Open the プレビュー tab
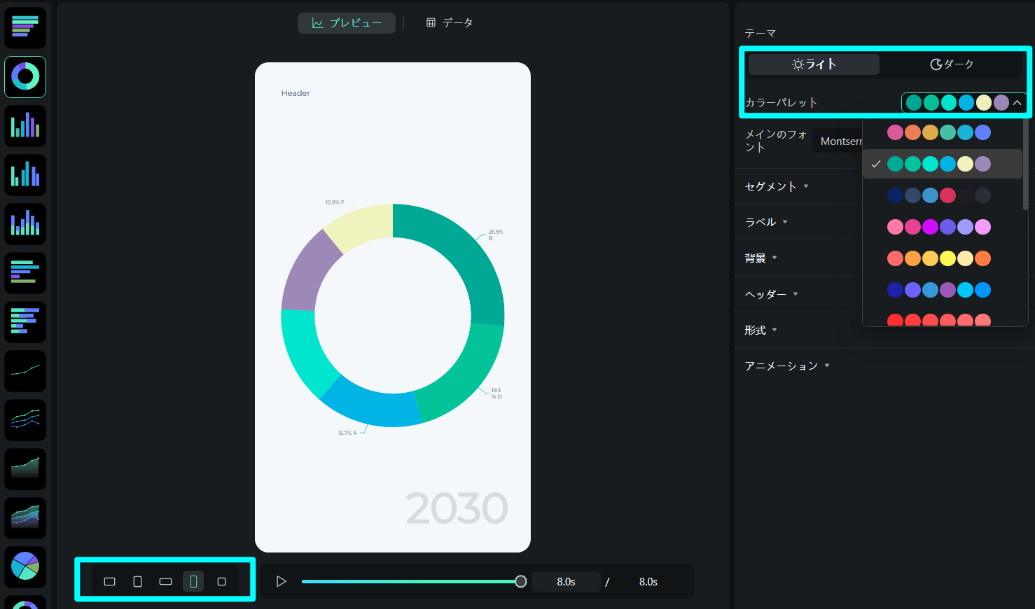This screenshot has width=1035, height=609. [x=347, y=21]
